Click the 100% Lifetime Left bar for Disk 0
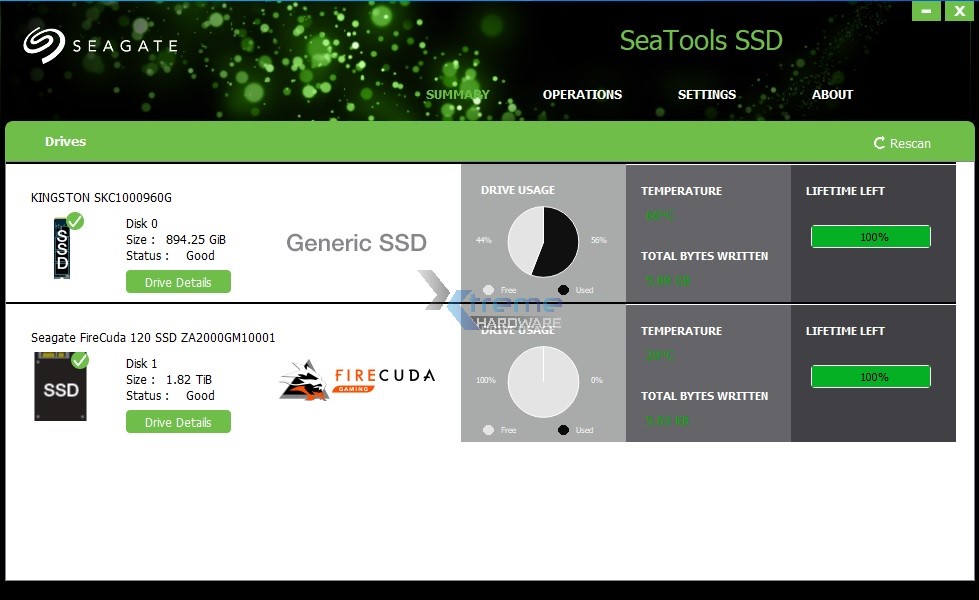979x600 pixels. (x=872, y=237)
